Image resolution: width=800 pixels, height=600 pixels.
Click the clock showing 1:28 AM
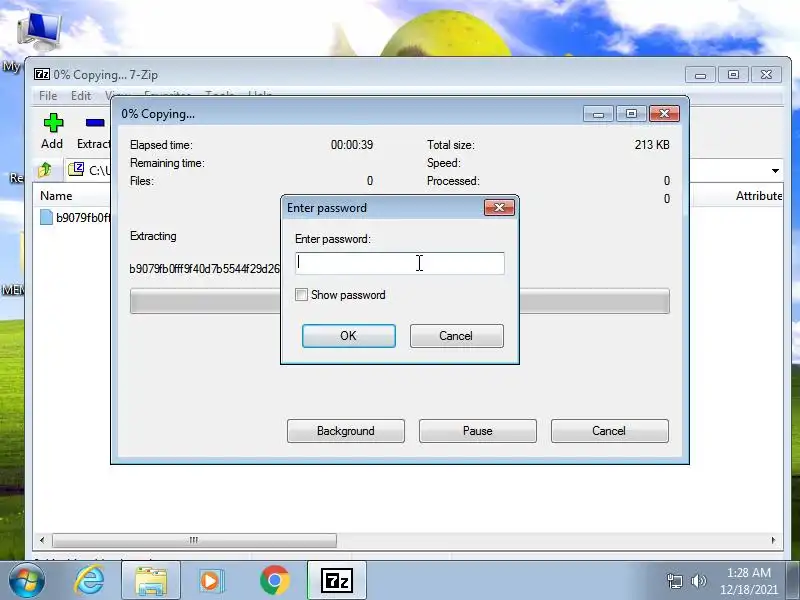(748, 572)
